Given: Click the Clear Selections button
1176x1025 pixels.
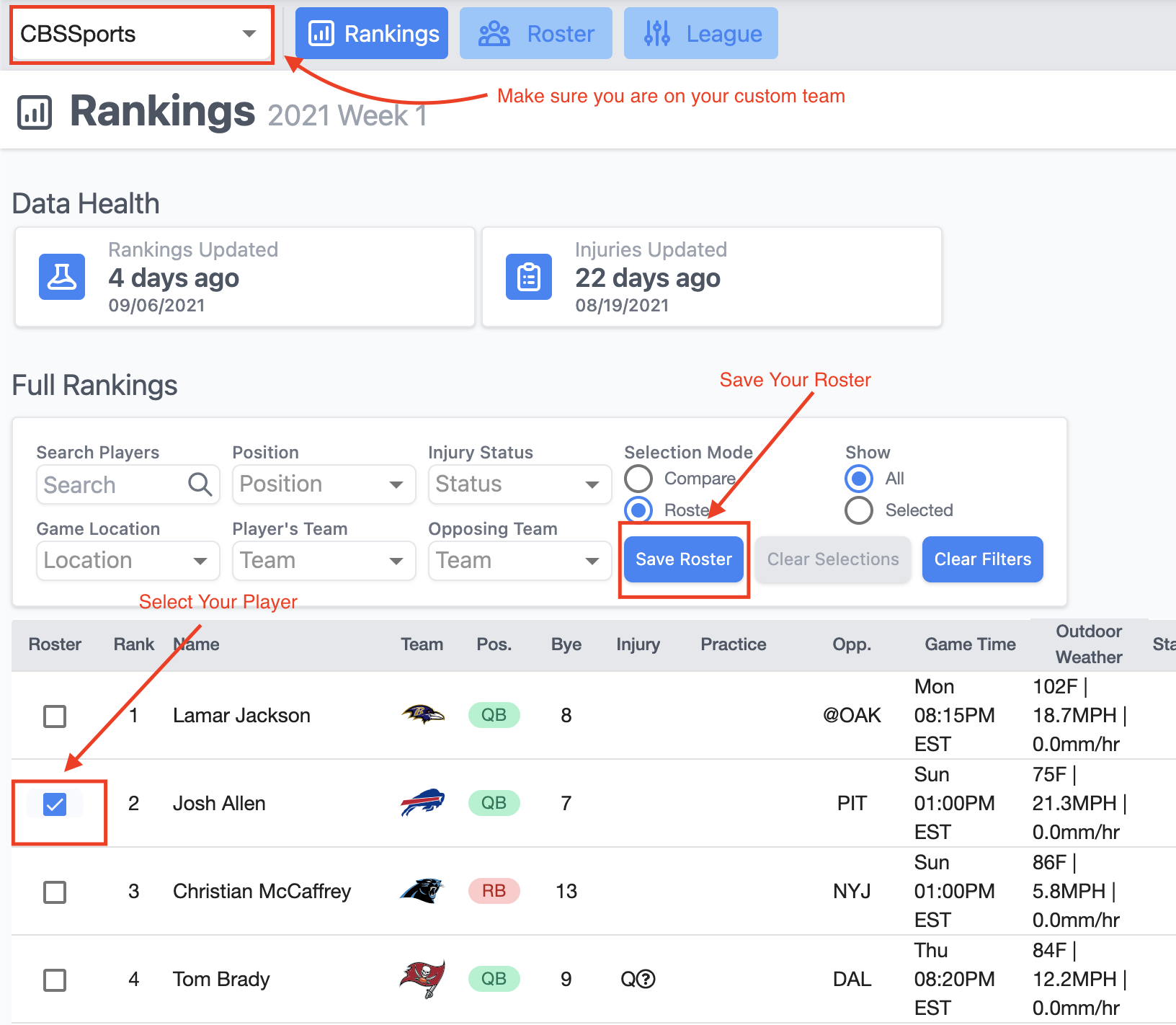Looking at the screenshot, I should click(x=833, y=559).
